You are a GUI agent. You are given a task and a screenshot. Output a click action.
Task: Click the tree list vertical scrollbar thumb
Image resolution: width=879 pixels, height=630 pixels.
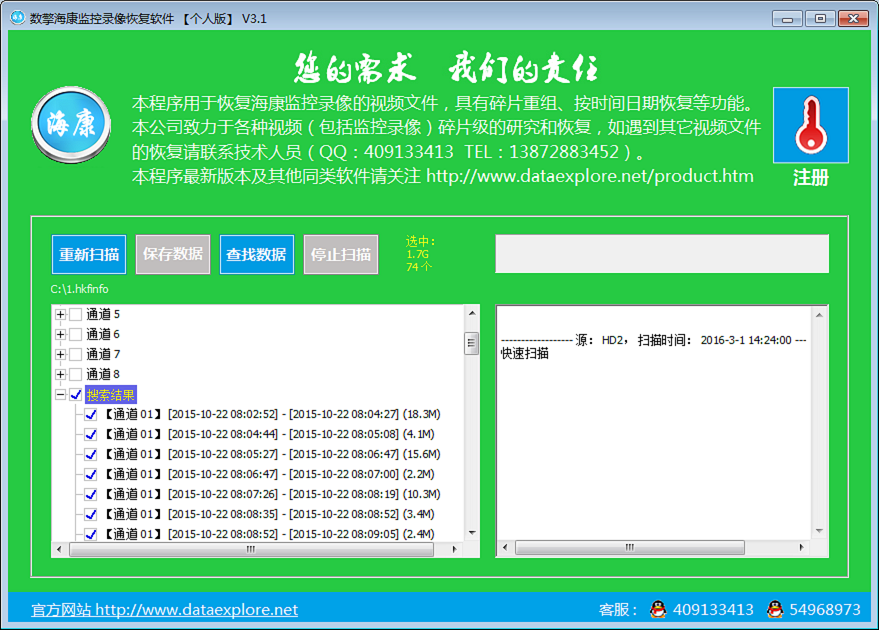471,344
